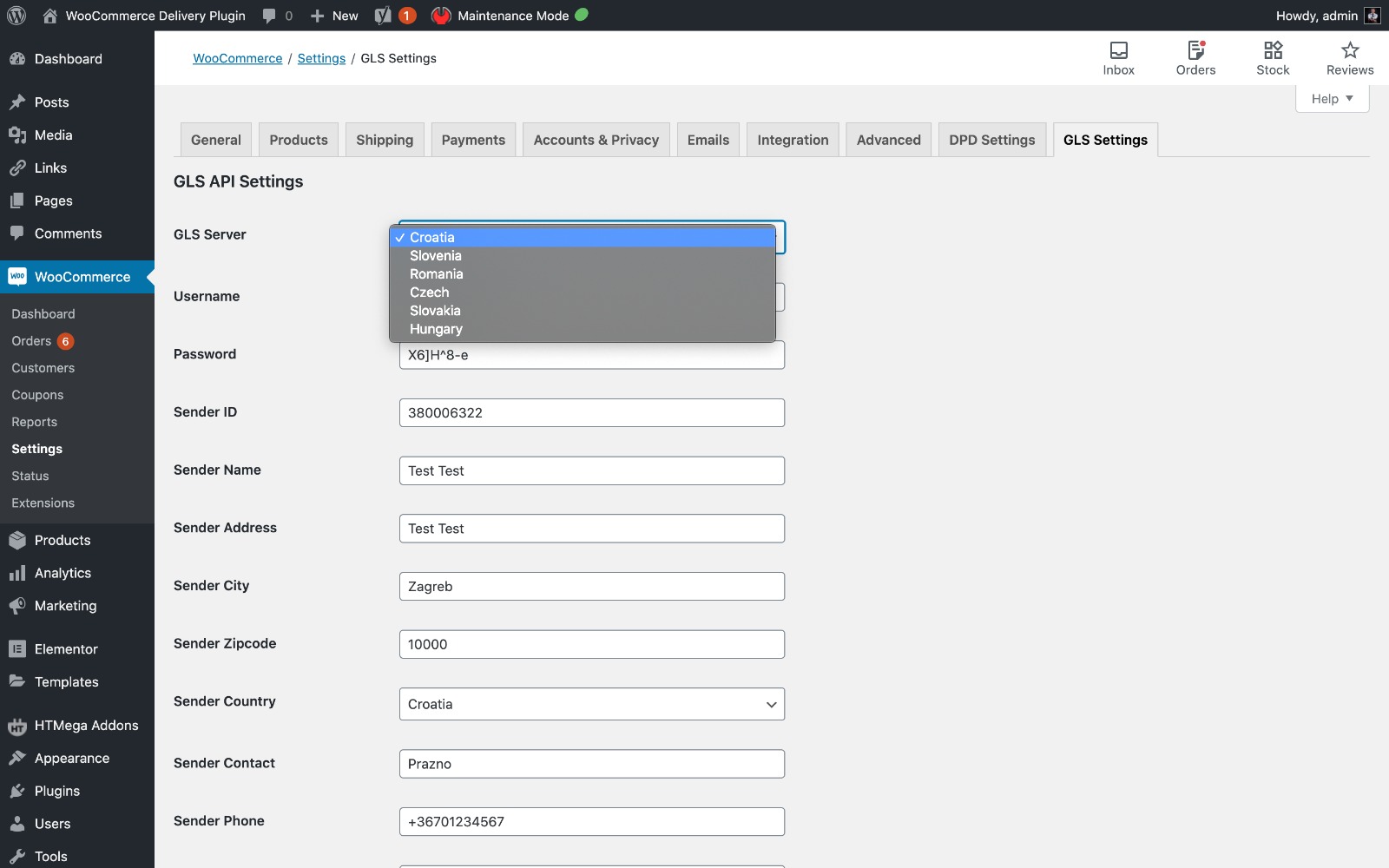The width and height of the screenshot is (1389, 868).
Task: Open the Reviews star icon
Action: click(1350, 50)
